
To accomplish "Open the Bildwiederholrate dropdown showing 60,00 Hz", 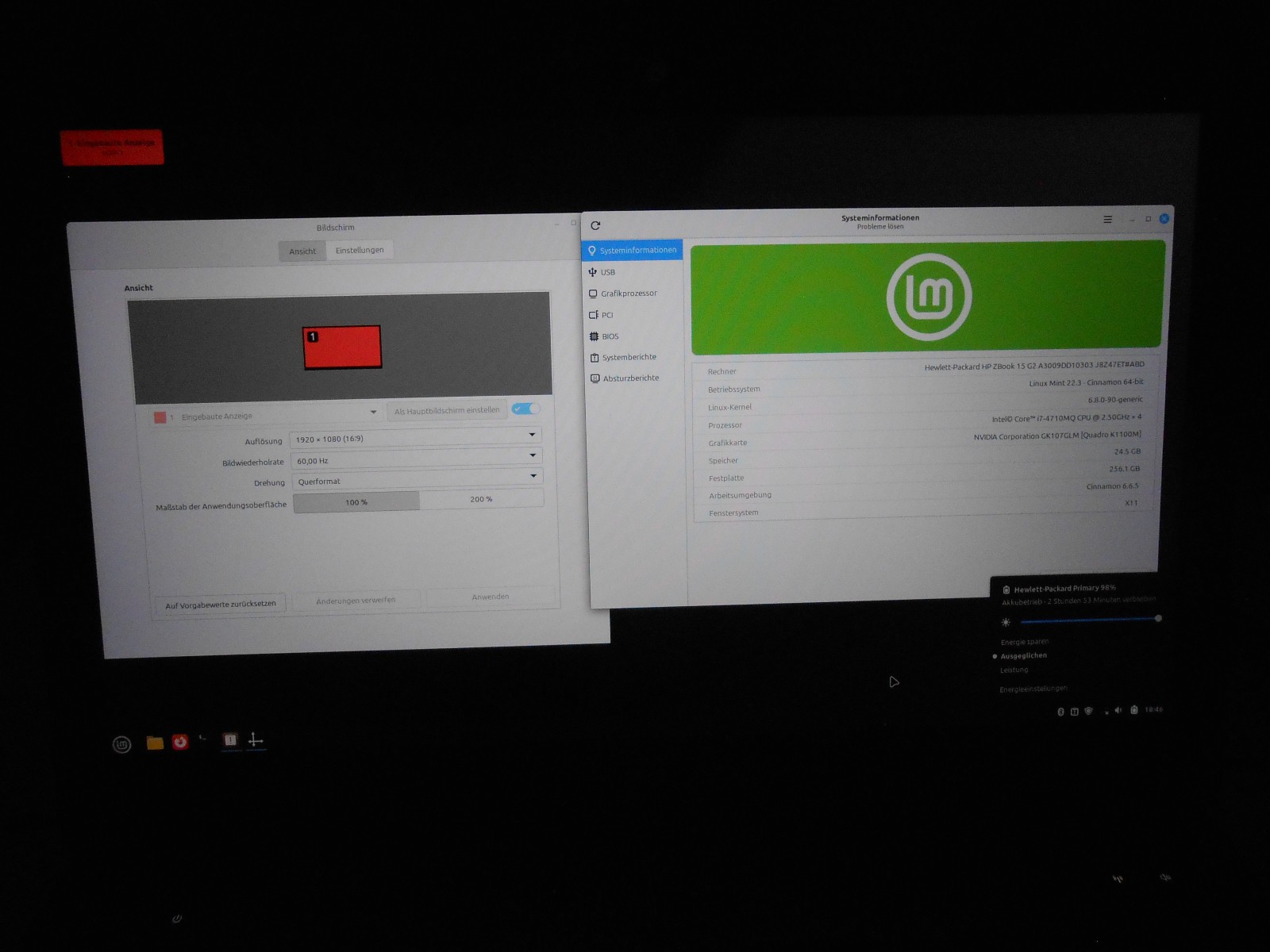I will [x=416, y=458].
